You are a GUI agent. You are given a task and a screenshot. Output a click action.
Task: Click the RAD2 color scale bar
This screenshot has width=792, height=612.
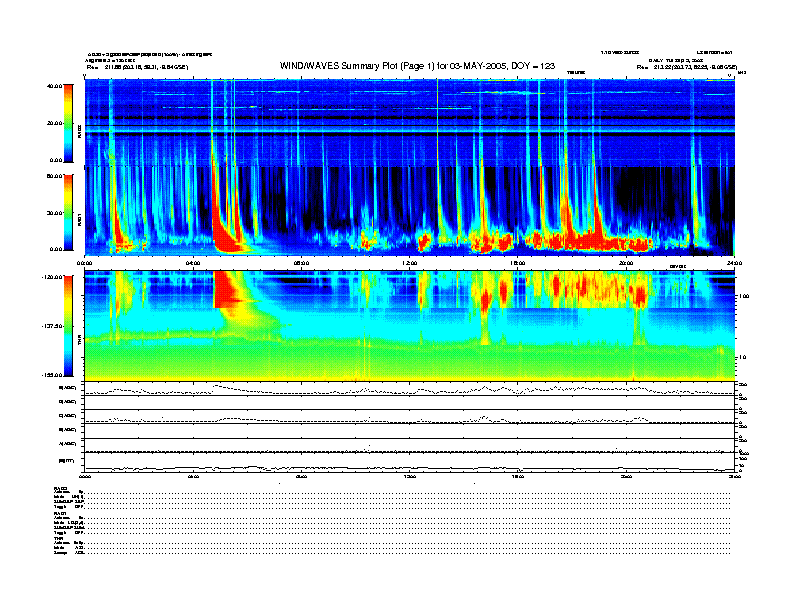pyautogui.click(x=68, y=123)
